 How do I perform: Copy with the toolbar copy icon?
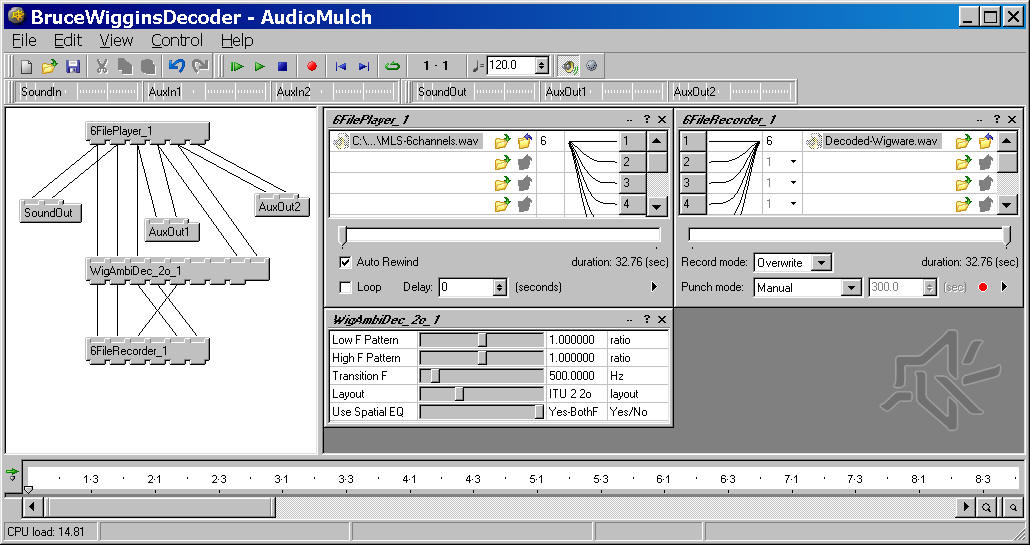pyautogui.click(x=125, y=66)
